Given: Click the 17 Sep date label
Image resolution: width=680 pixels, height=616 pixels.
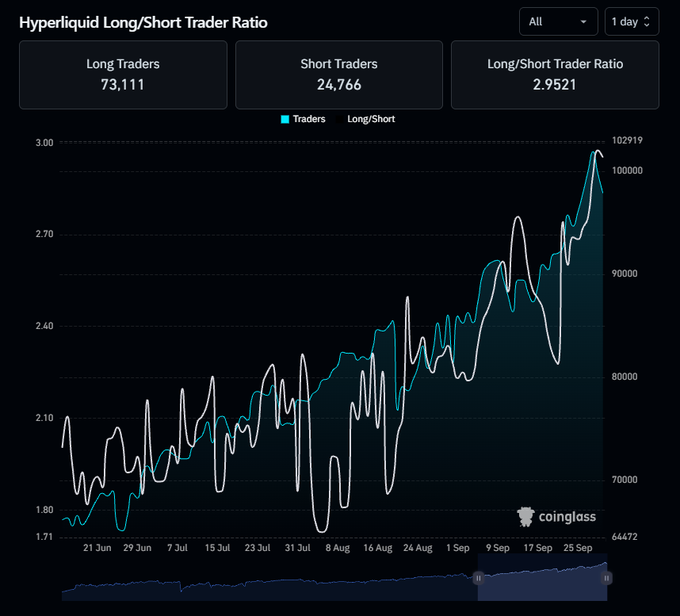Looking at the screenshot, I should (538, 548).
